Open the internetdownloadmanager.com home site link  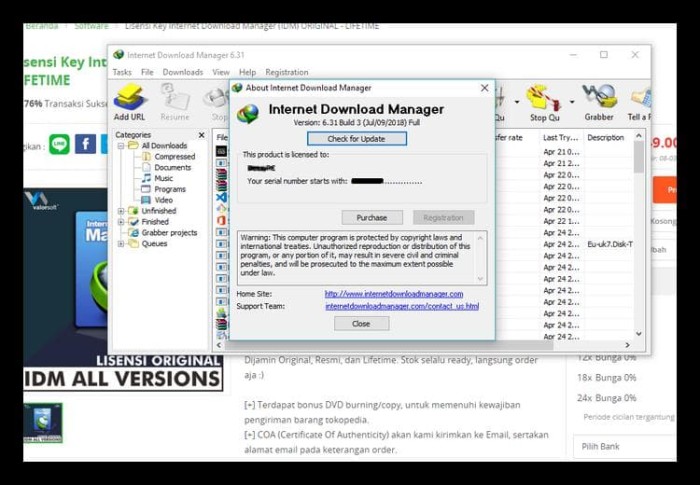tap(394, 294)
